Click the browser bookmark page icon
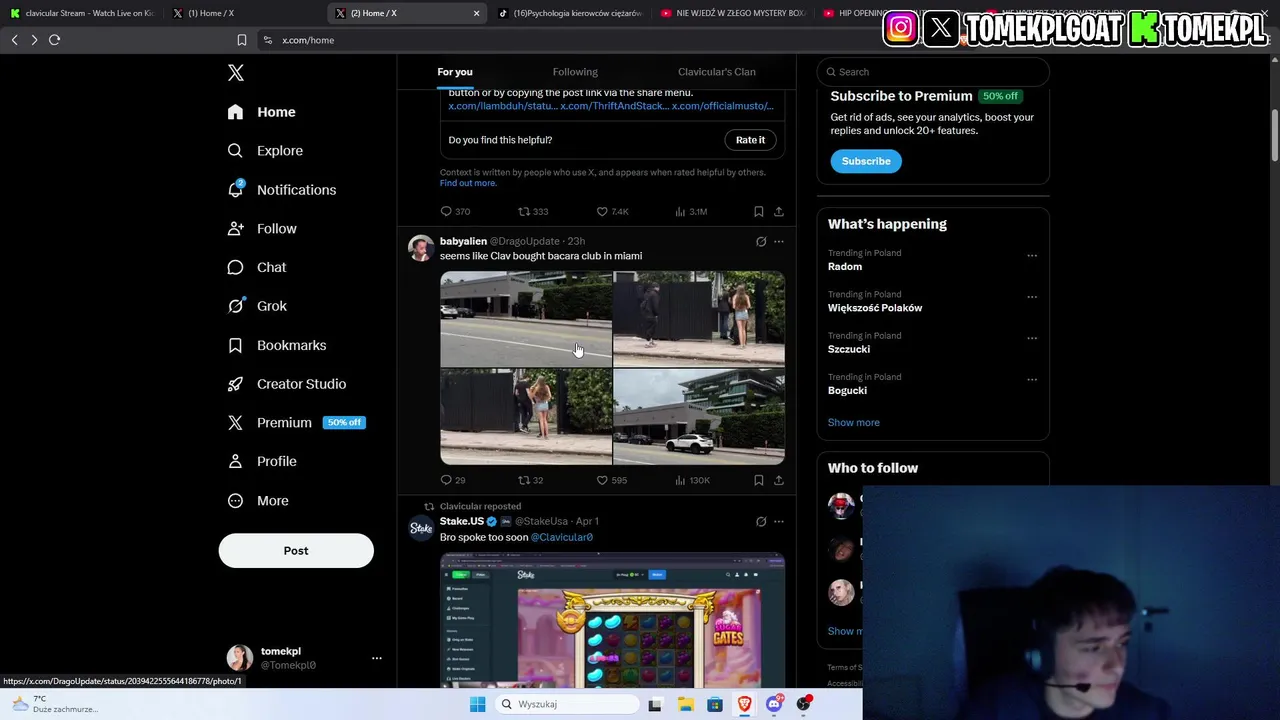The height and width of the screenshot is (720, 1280). [241, 40]
